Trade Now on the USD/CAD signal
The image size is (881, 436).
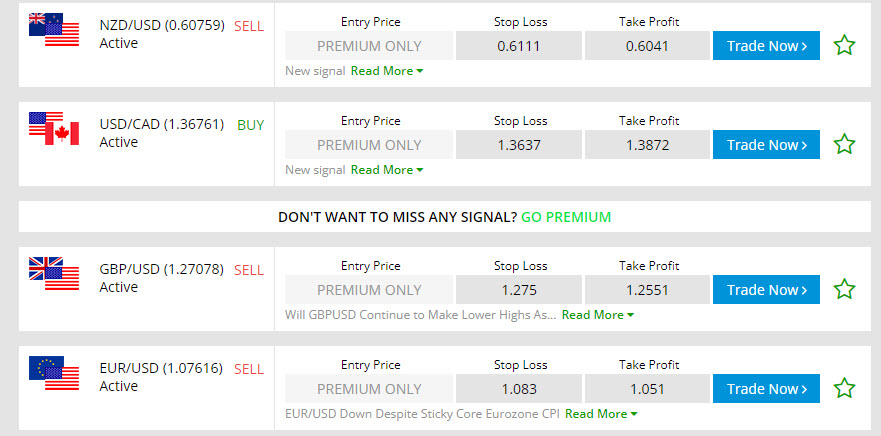point(766,144)
